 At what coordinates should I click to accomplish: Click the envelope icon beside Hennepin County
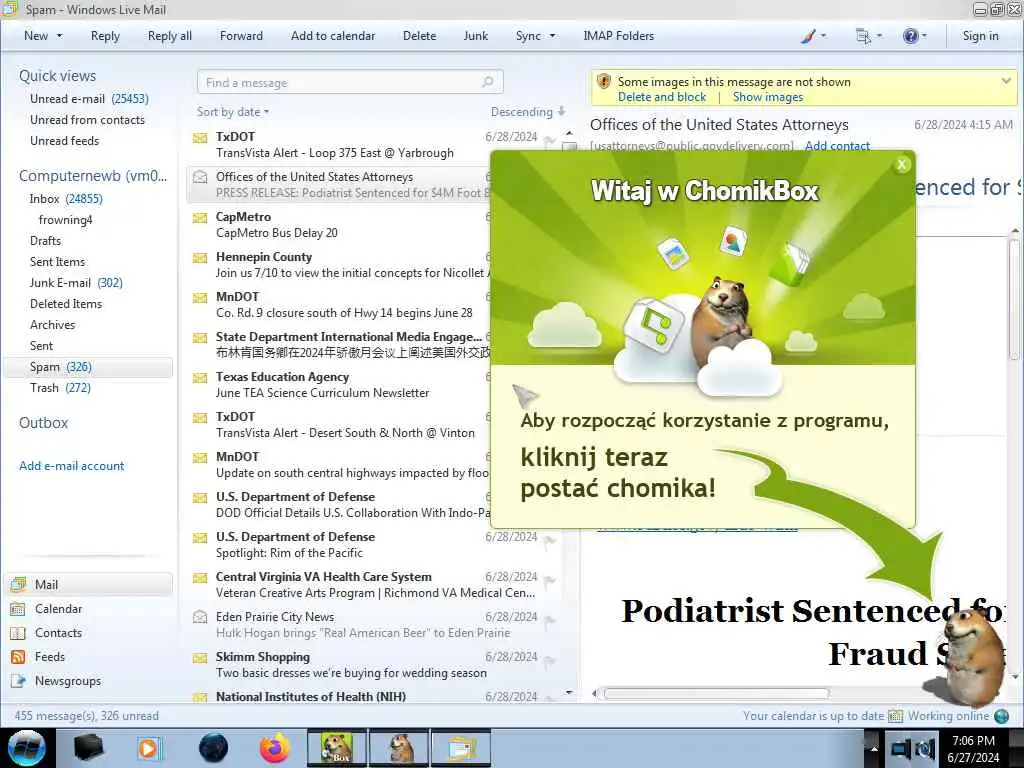(x=200, y=258)
